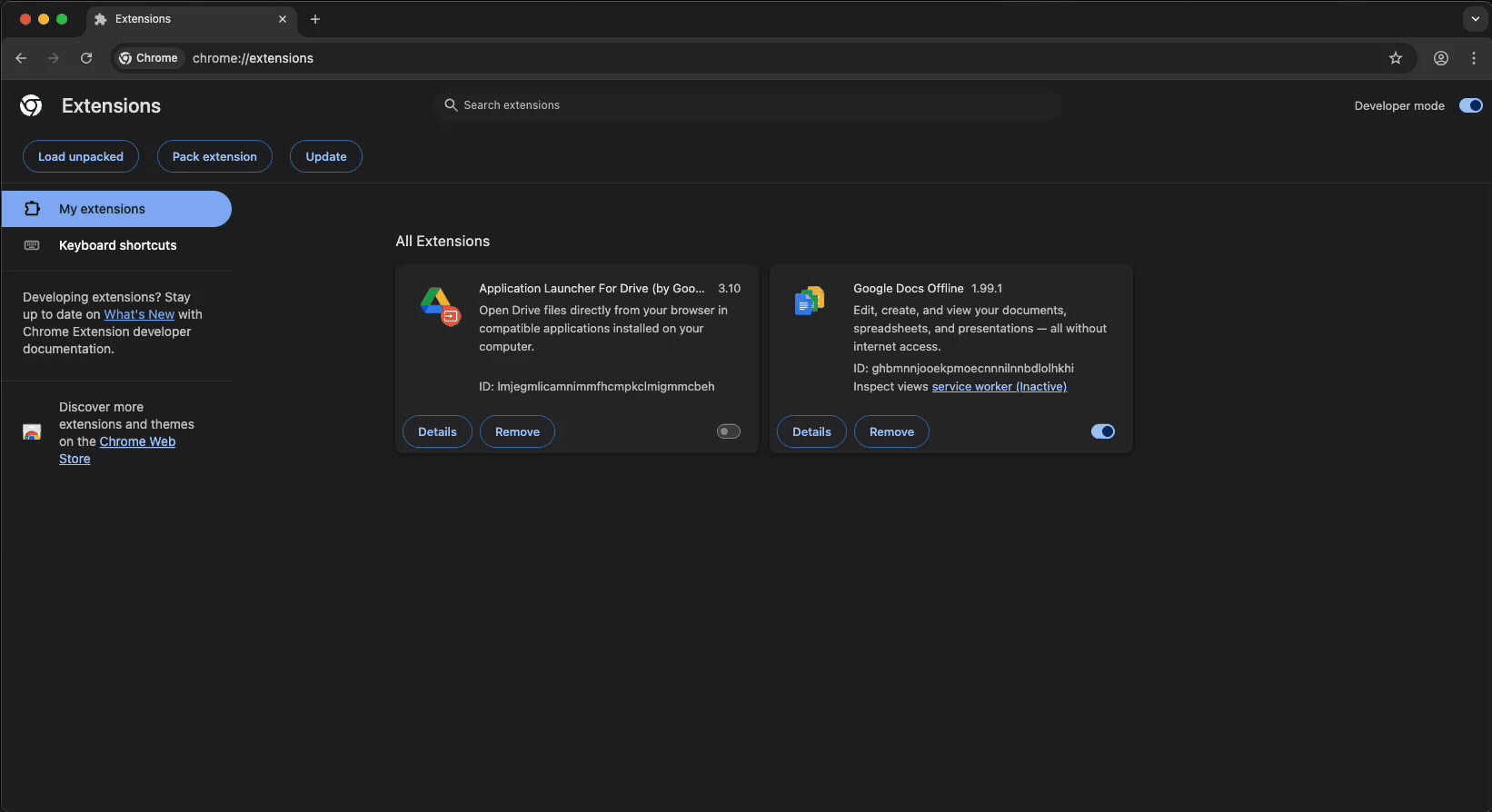
Task: Focus the Search extensions field
Action: tap(750, 105)
